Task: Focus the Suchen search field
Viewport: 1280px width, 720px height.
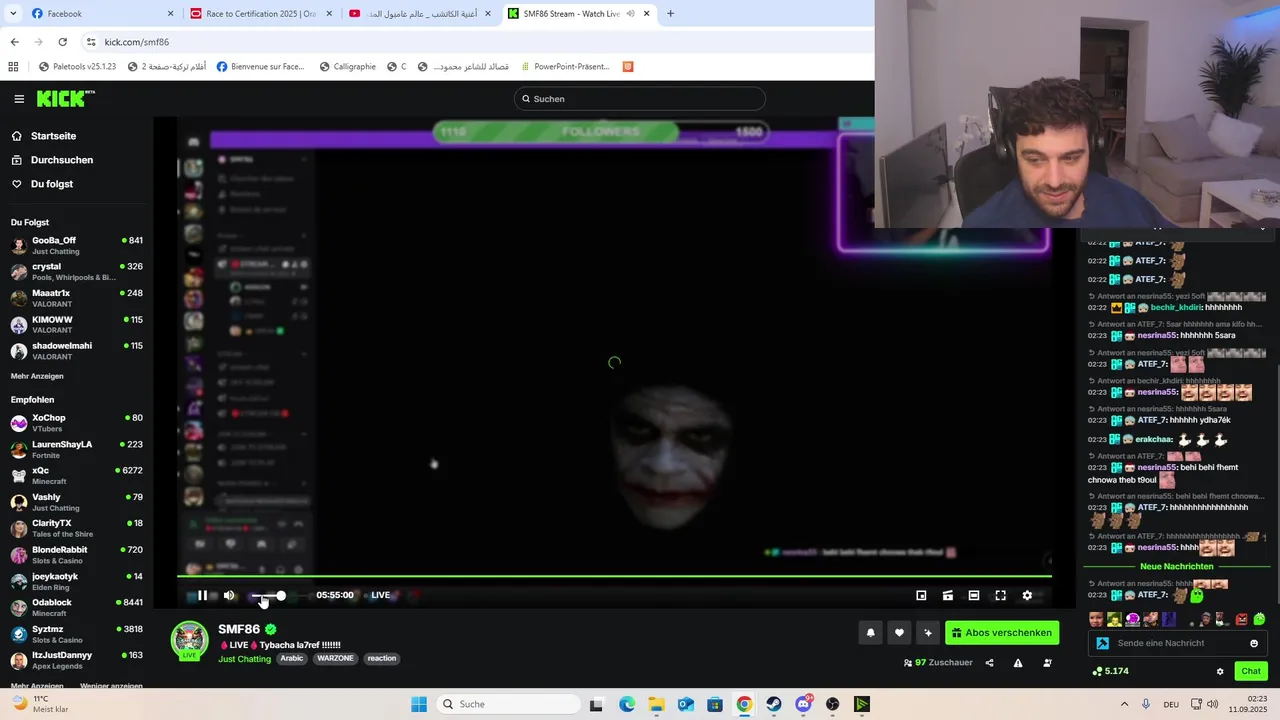Action: [640, 99]
